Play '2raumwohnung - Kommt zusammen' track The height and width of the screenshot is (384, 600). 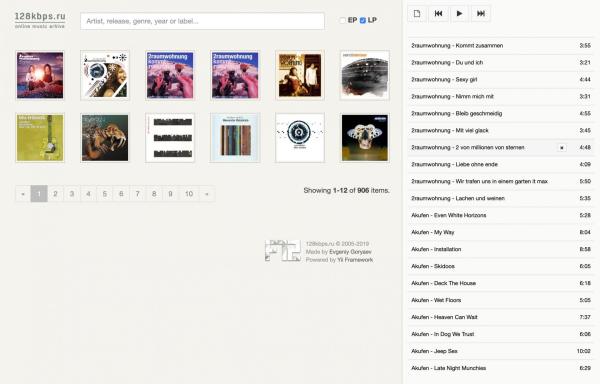[501, 46]
